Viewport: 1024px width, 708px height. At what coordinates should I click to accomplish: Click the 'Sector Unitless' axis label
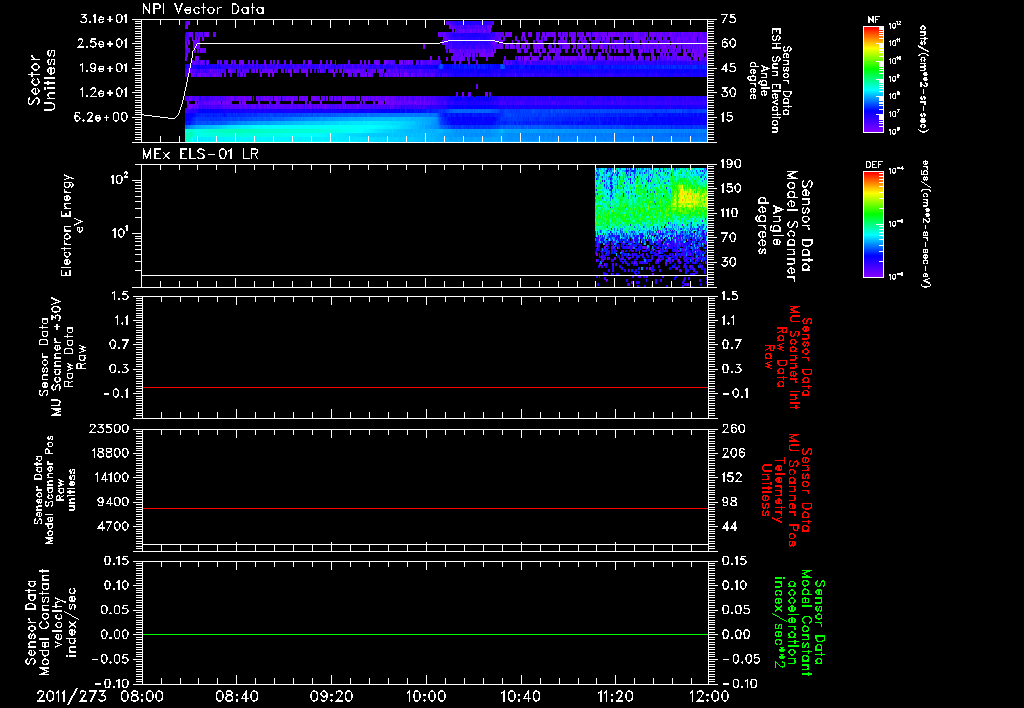(42, 80)
